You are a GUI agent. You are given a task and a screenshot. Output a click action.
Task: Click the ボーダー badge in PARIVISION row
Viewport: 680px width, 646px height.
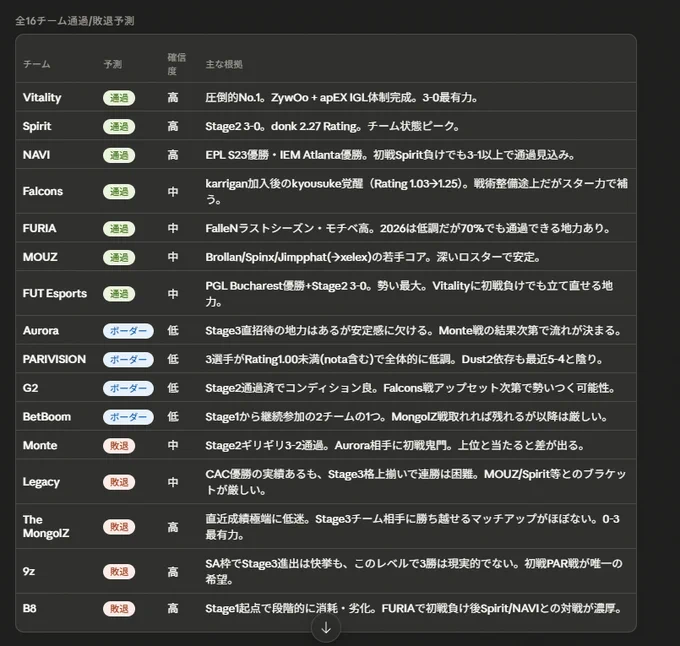[x=128, y=359]
